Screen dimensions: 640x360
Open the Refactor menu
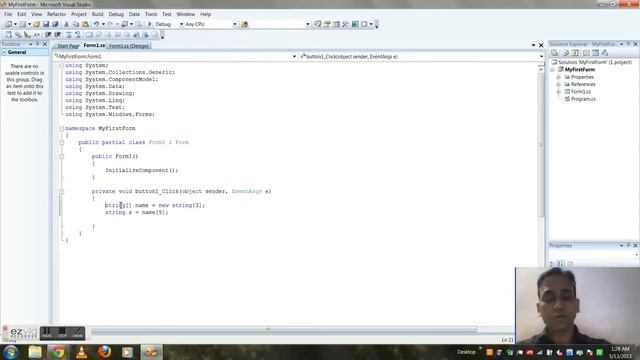coord(56,14)
